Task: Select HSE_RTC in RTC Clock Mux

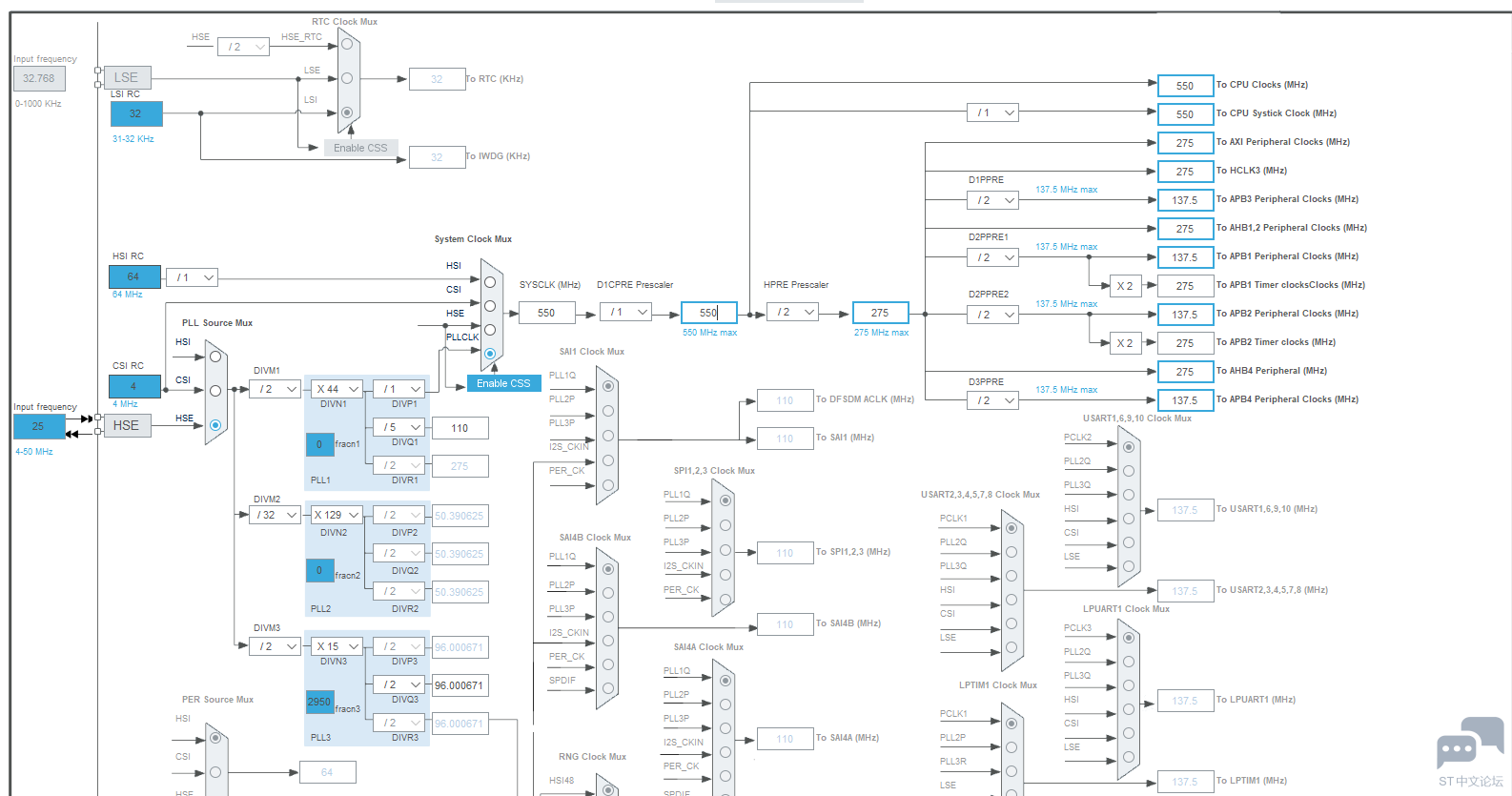Action: click(x=347, y=44)
